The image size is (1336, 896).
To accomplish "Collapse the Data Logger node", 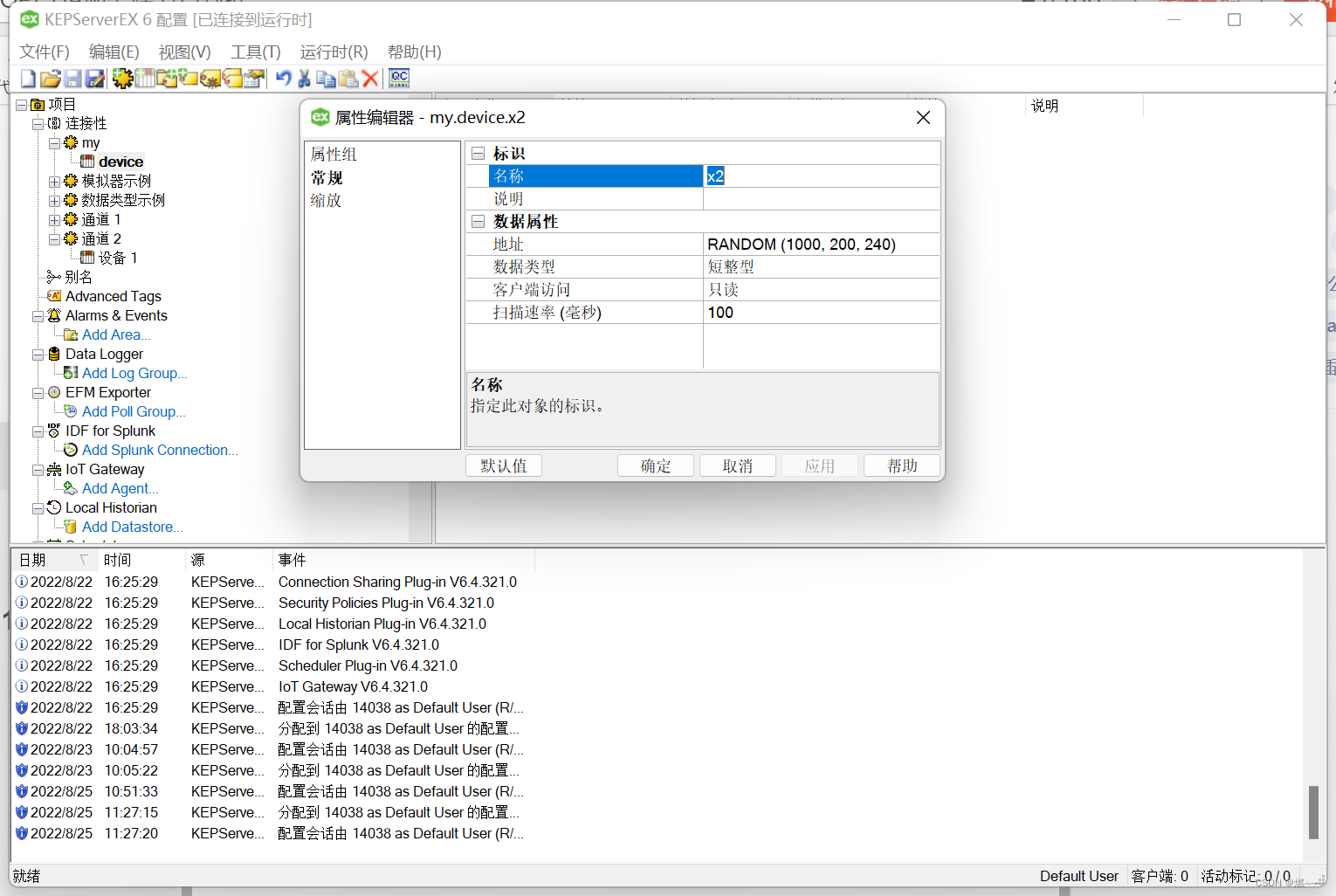I will [x=38, y=355].
